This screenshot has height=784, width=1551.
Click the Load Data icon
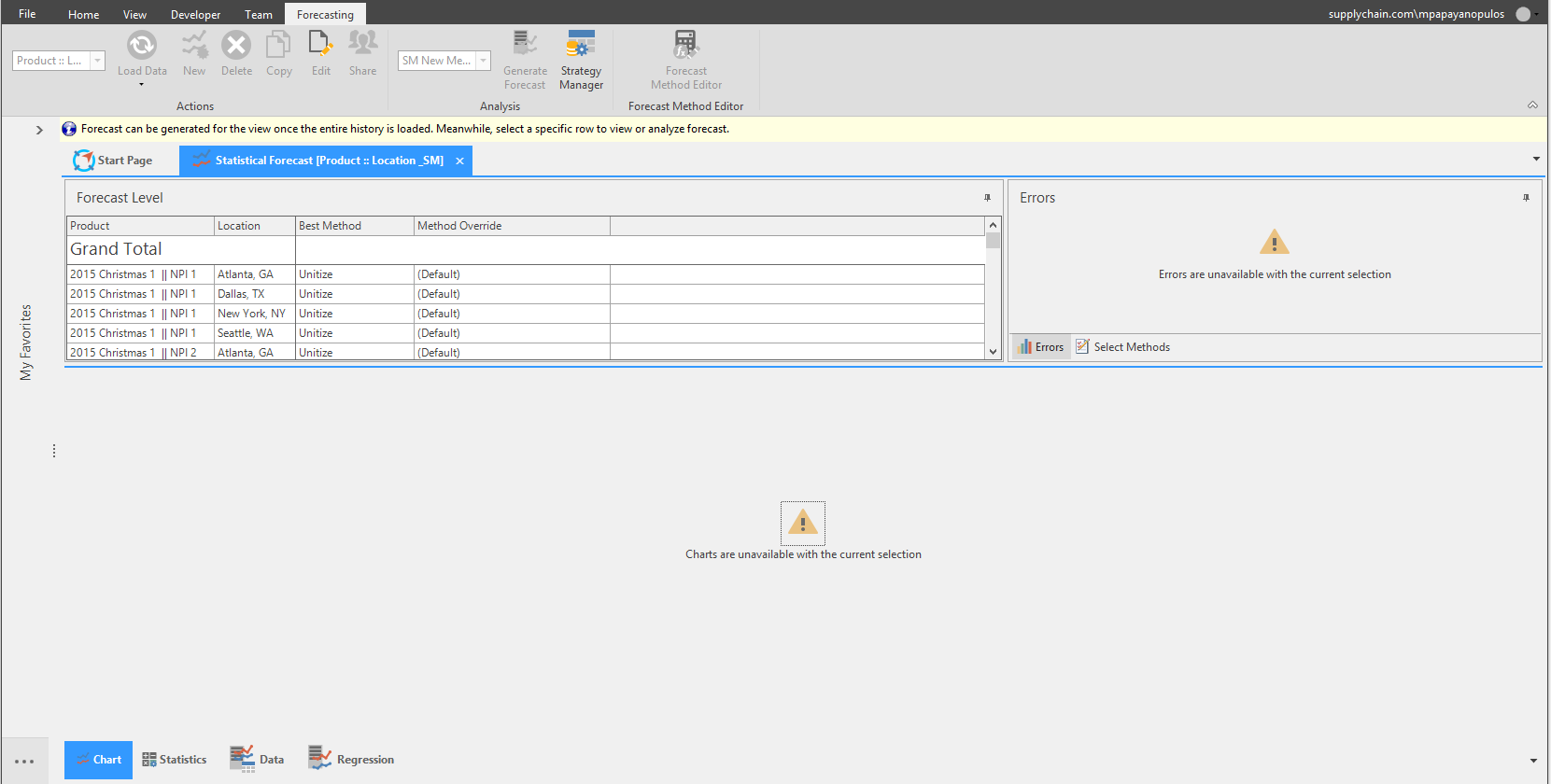click(142, 45)
